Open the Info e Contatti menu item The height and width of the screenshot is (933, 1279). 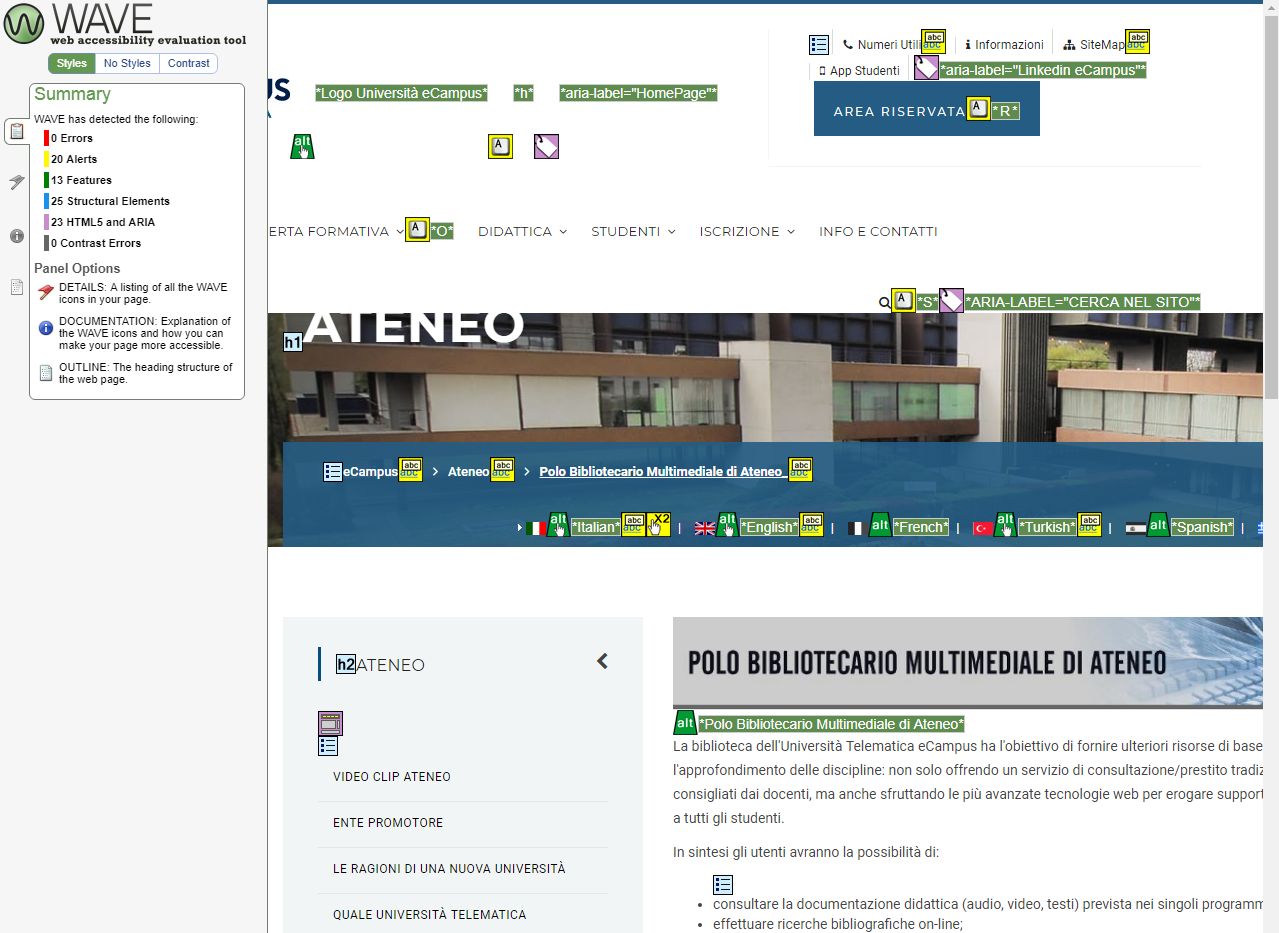[x=878, y=232]
